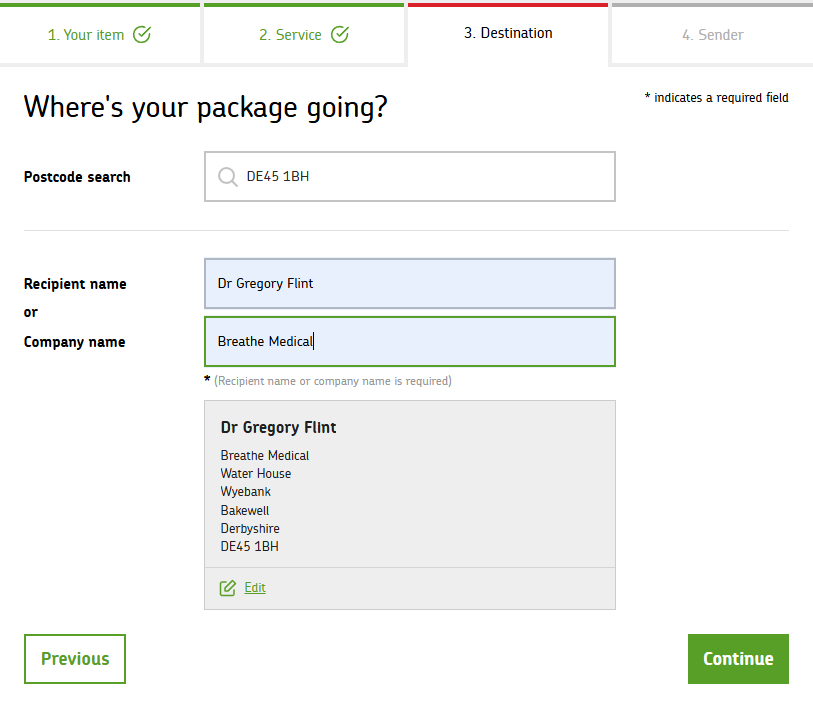
Task: Click the magnifier icon in postcode search
Action: pos(227,177)
